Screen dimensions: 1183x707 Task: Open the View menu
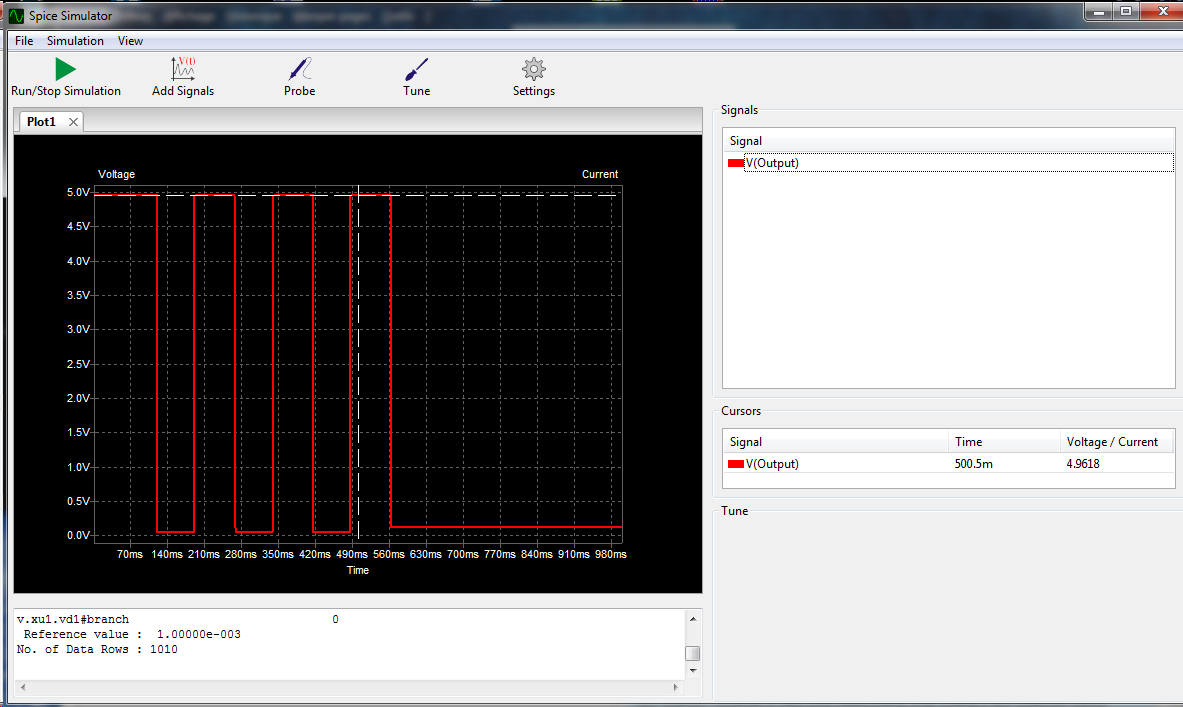[130, 41]
